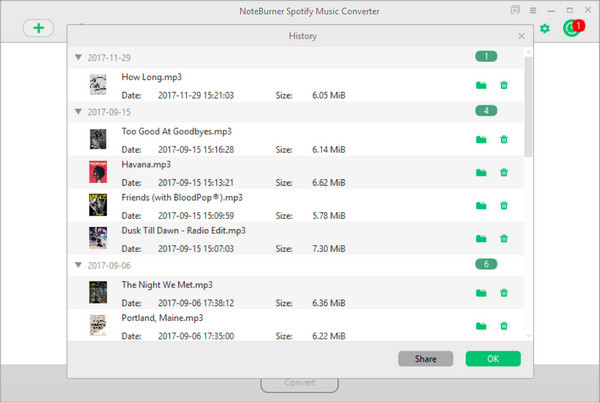
Task: Open history icon with red badge
Action: (573, 28)
